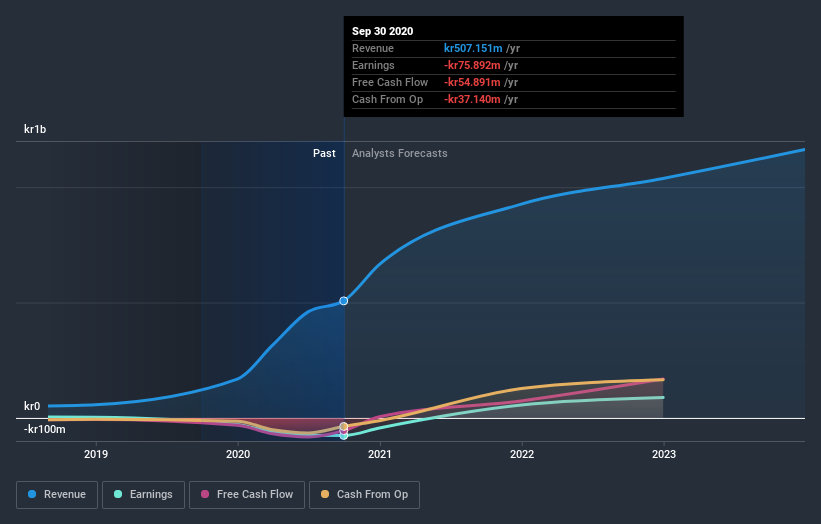Click the -kr75.892m earnings value
The height and width of the screenshot is (524, 821).
[x=472, y=65]
